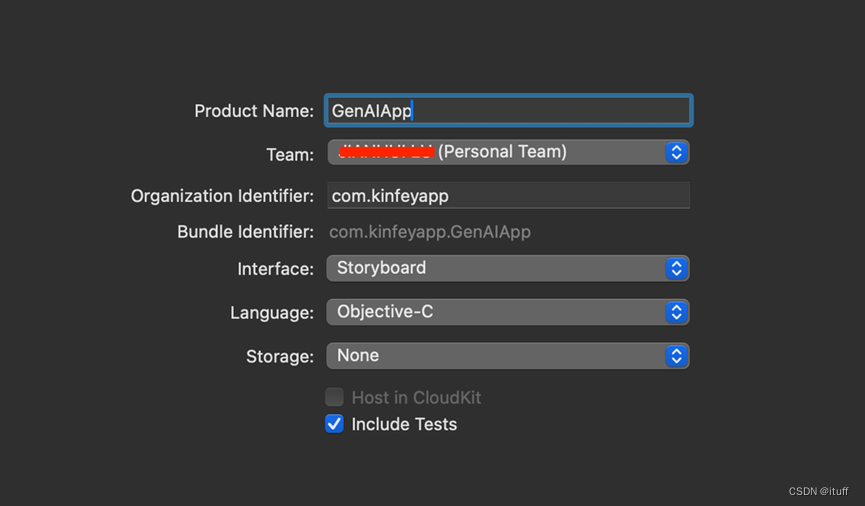This screenshot has width=865, height=506.
Task: Click the Organization Identifier text field
Action: [508, 196]
